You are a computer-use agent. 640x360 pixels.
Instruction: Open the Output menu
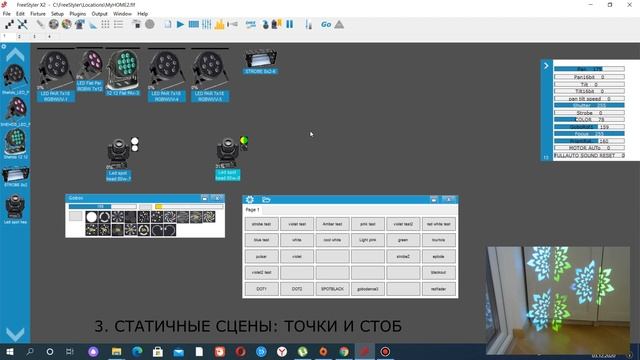click(x=99, y=13)
